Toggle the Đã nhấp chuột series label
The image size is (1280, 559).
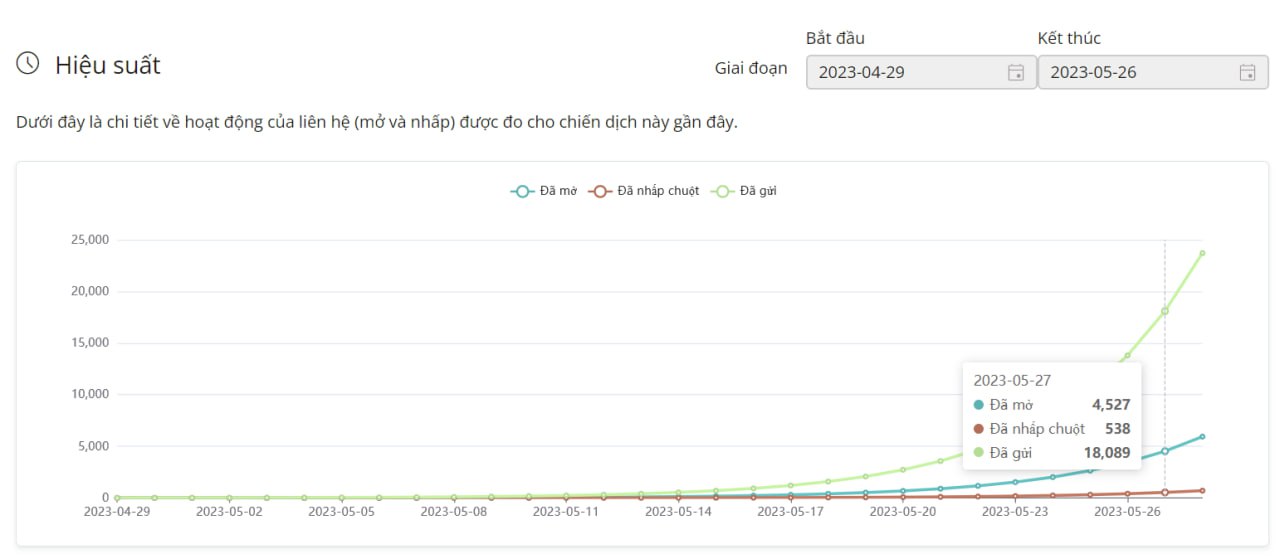657,191
